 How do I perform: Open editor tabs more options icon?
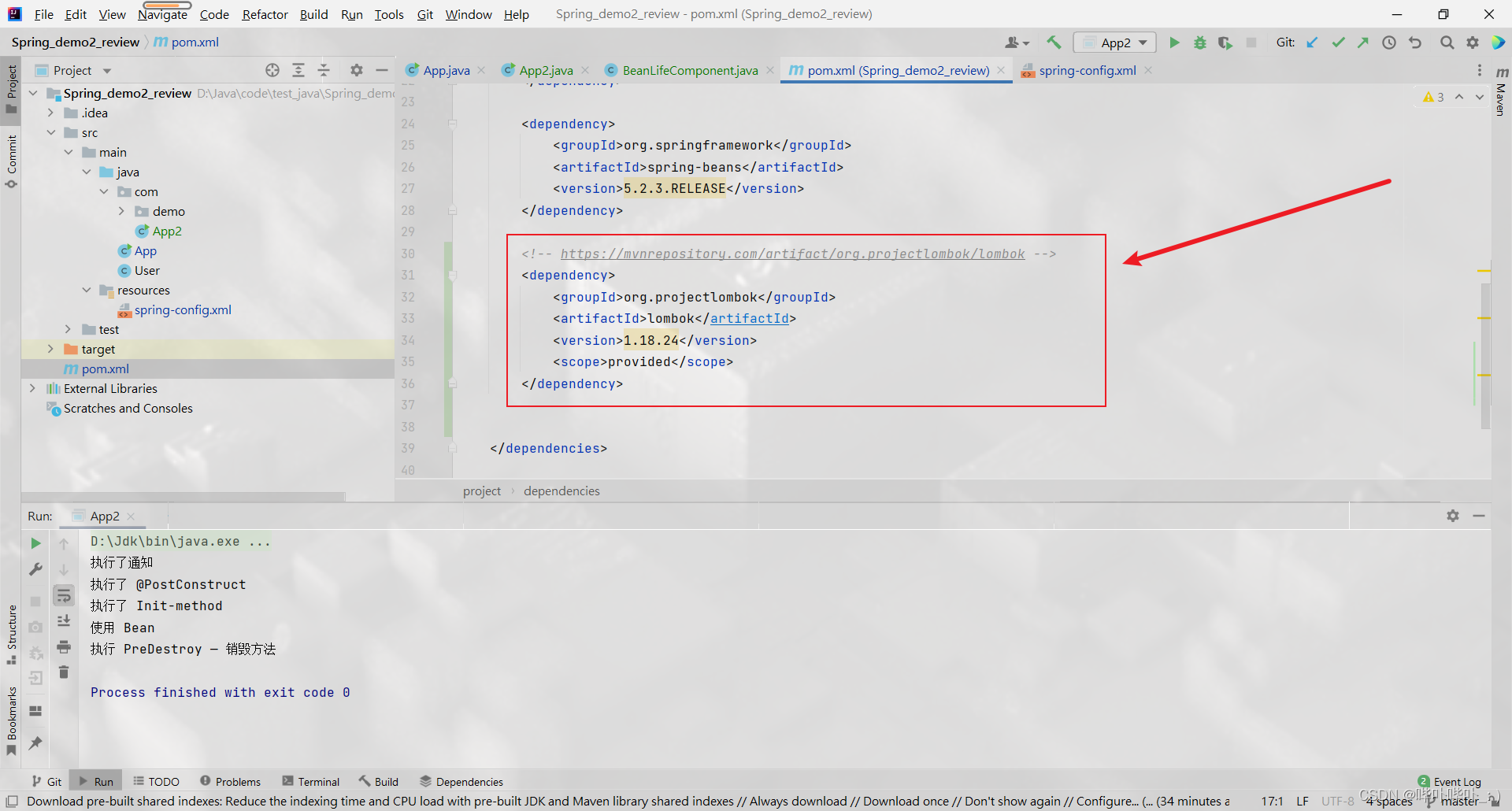pos(1479,70)
